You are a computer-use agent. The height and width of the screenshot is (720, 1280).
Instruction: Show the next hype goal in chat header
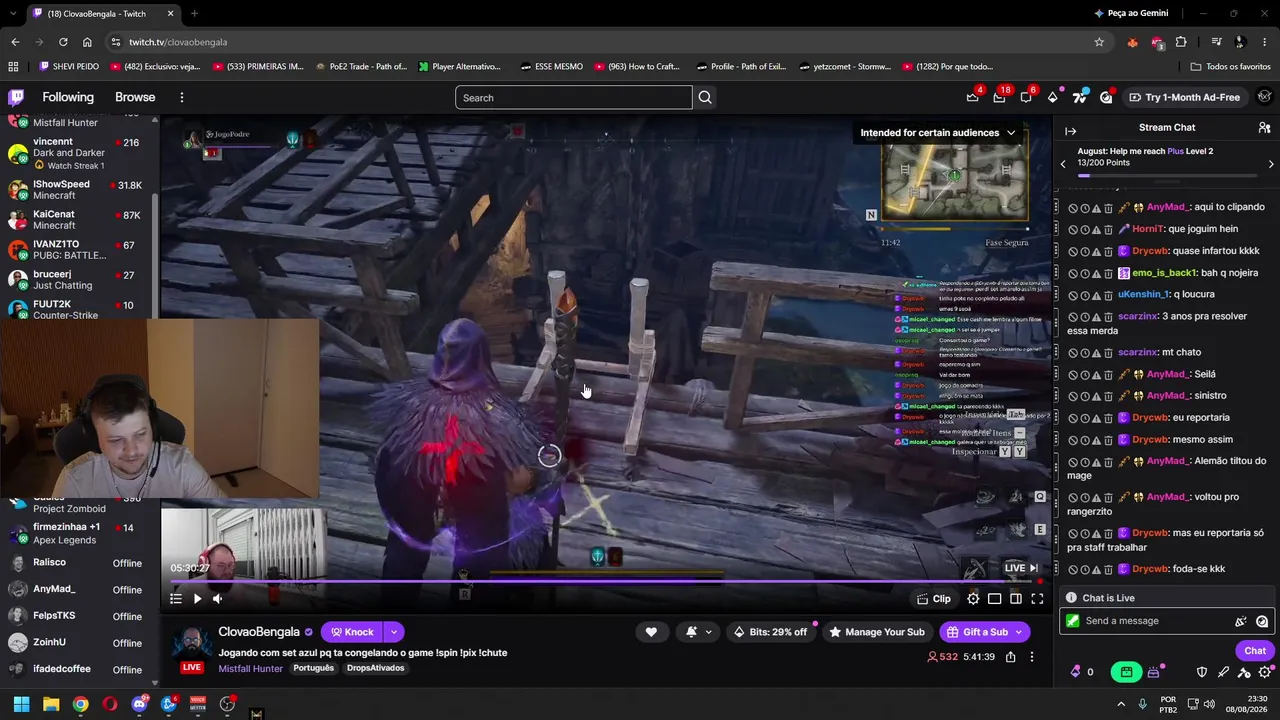pos(1271,163)
